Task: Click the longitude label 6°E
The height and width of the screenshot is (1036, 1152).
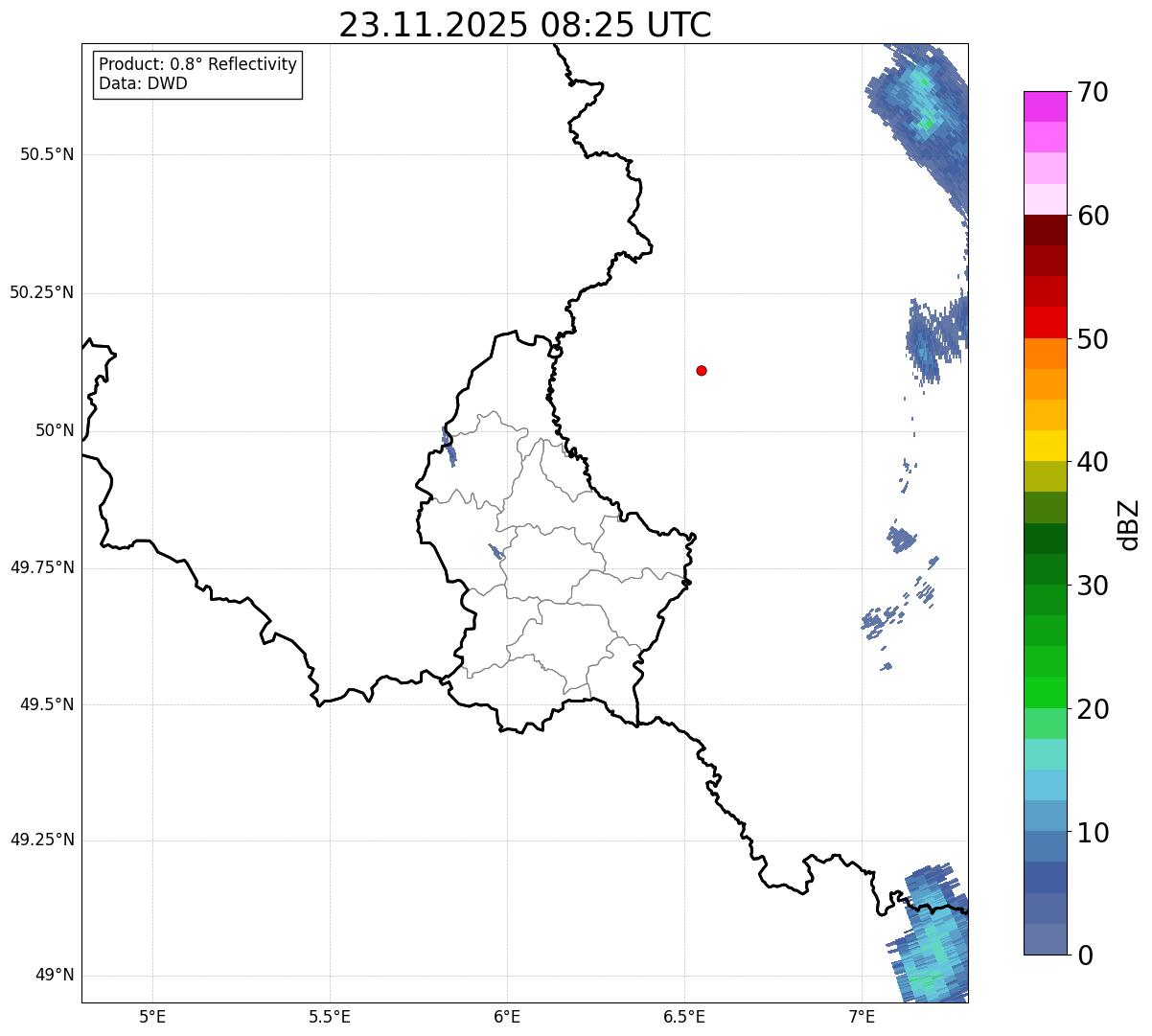Action: tap(507, 1016)
